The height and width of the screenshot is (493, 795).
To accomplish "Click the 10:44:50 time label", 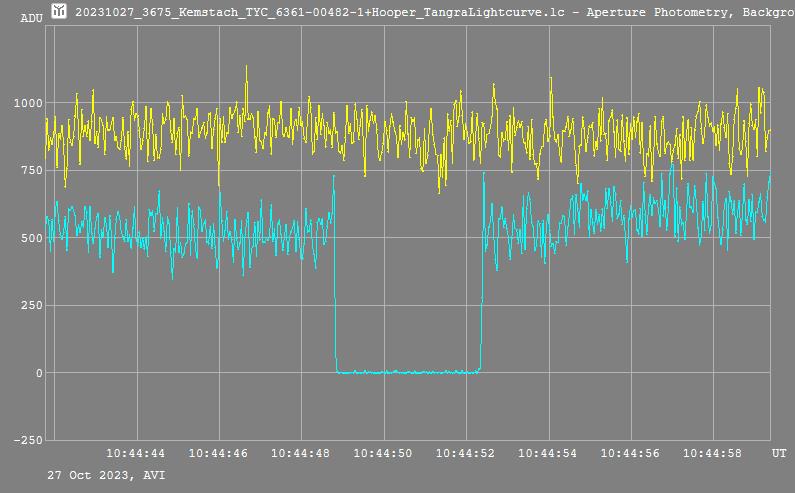I will point(383,453).
